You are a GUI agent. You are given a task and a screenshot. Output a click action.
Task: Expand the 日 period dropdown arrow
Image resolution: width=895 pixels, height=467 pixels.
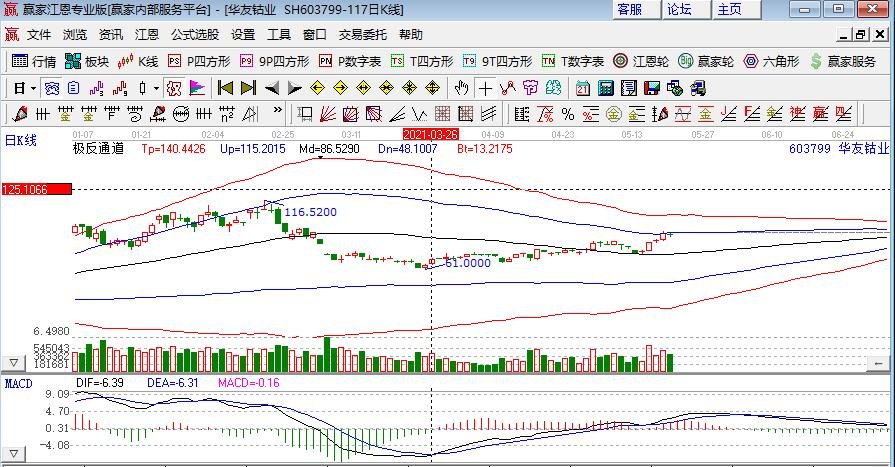click(x=34, y=88)
